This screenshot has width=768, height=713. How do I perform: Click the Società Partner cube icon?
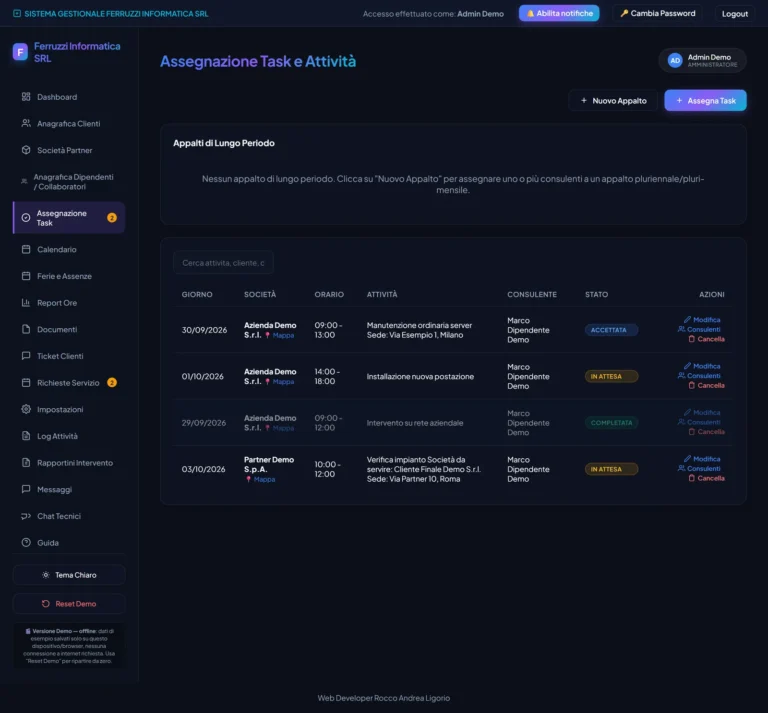tap(26, 150)
